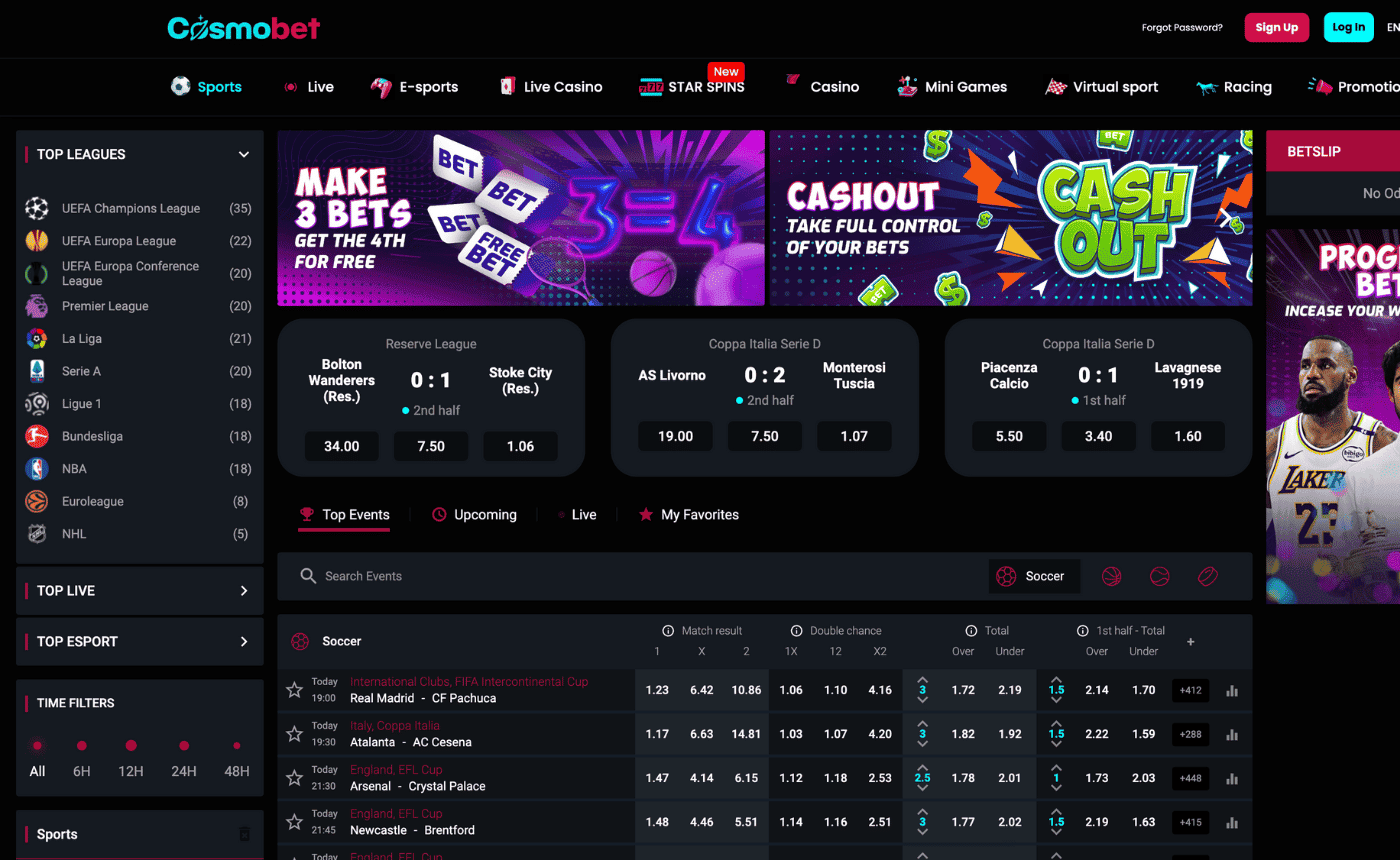Expand +448 markets for Arsenal match
Screen dimensions: 1400x860
tap(1190, 778)
